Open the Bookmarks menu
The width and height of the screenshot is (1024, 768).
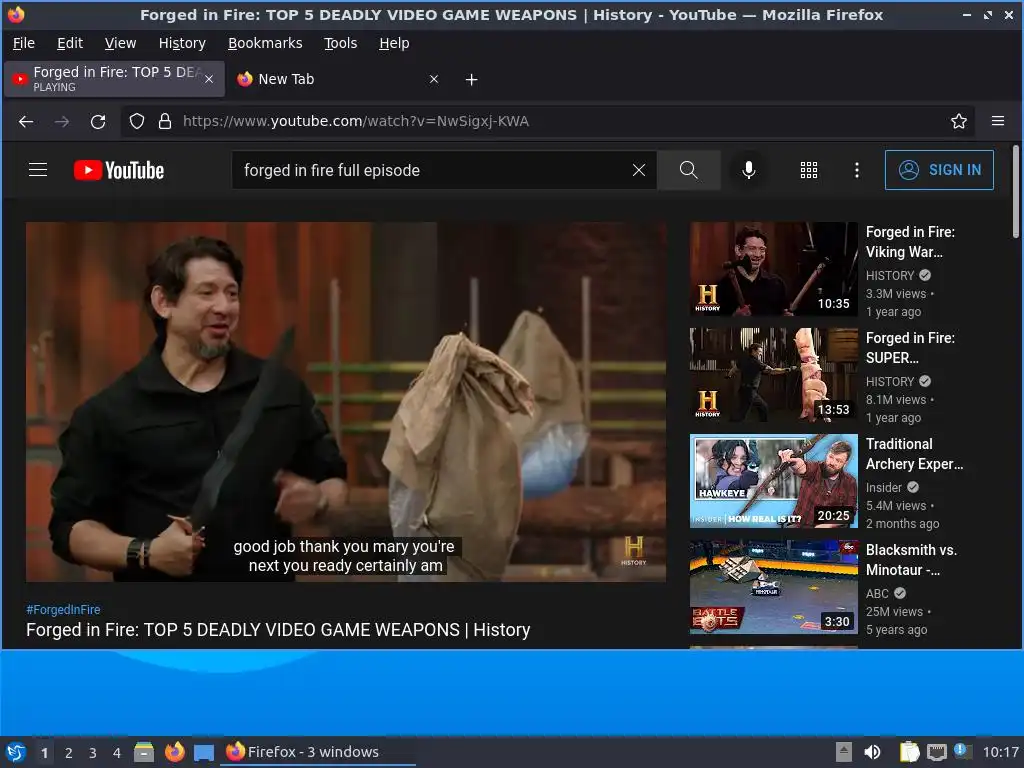(264, 43)
